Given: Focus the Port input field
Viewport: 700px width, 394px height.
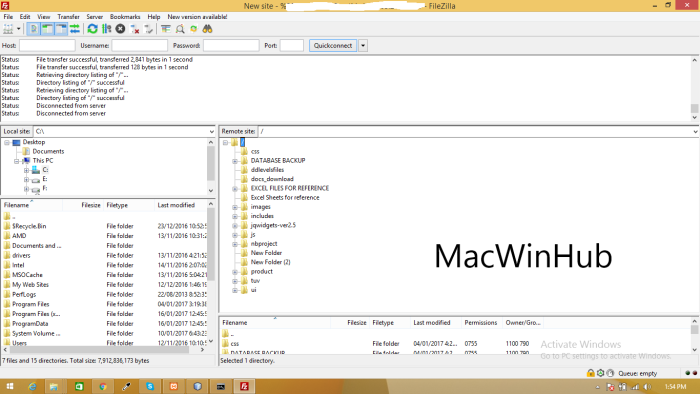Looking at the screenshot, I should point(292,46).
